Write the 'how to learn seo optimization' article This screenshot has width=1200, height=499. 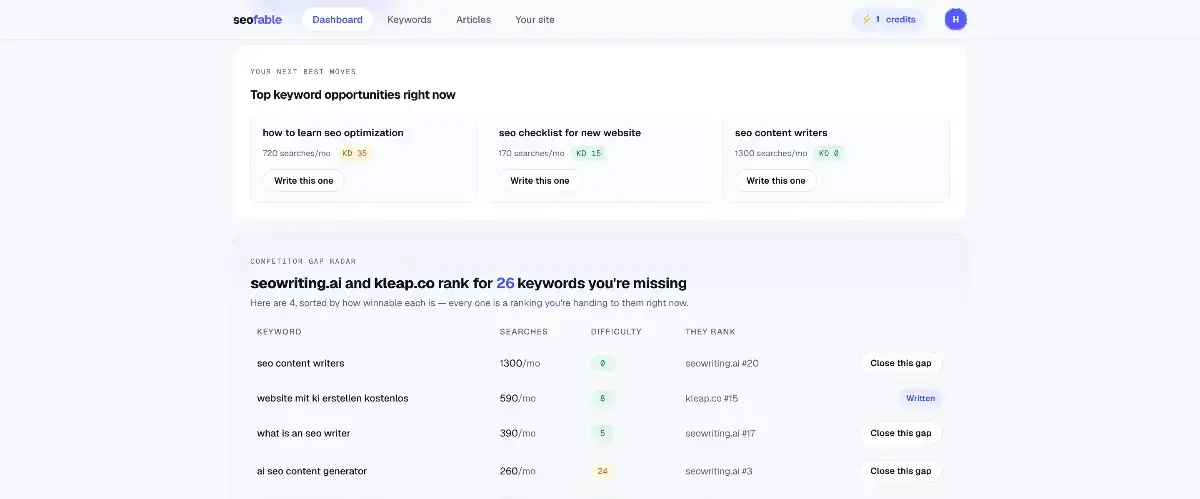coord(304,181)
